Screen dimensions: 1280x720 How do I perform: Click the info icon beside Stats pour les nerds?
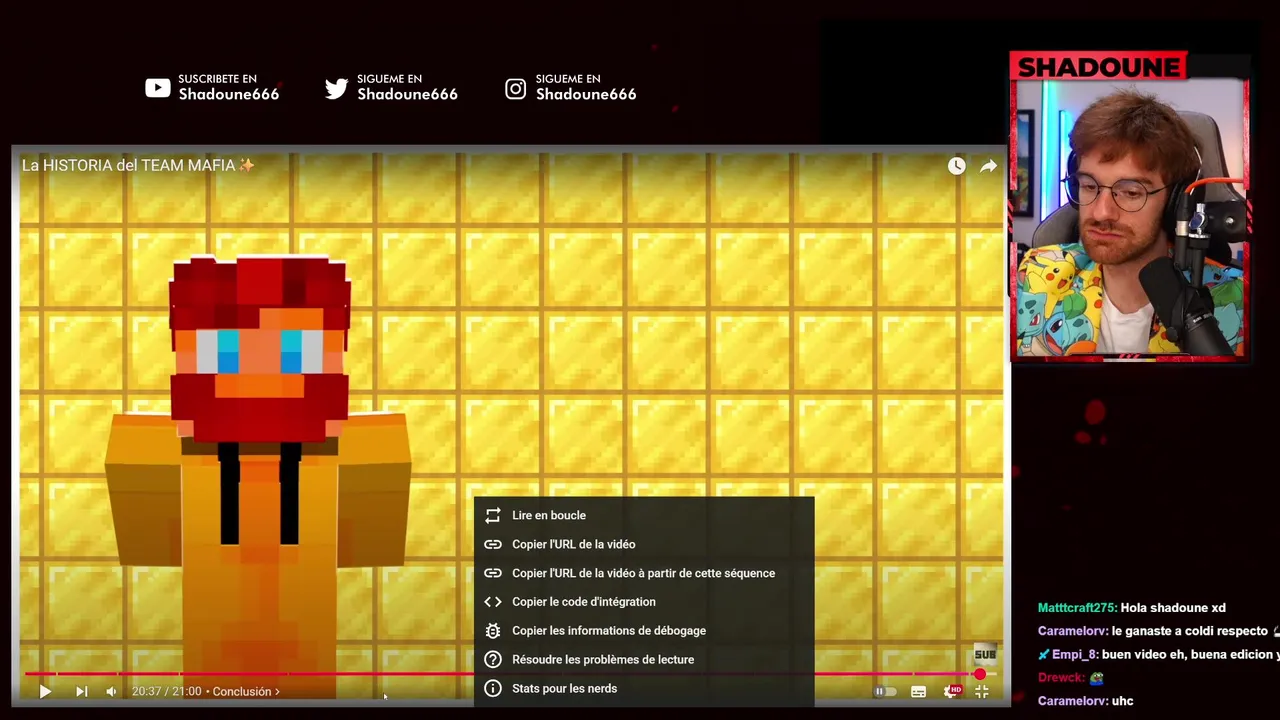492,689
